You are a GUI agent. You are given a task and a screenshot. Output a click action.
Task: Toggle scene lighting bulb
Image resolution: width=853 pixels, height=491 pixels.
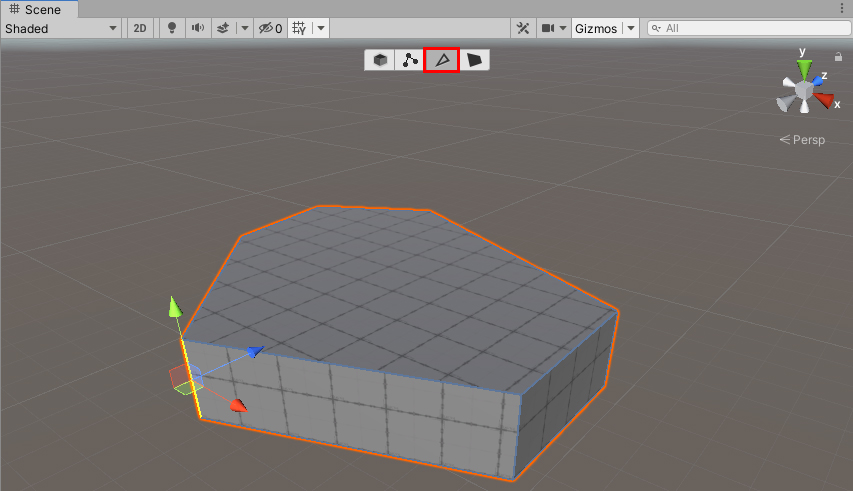coord(172,29)
